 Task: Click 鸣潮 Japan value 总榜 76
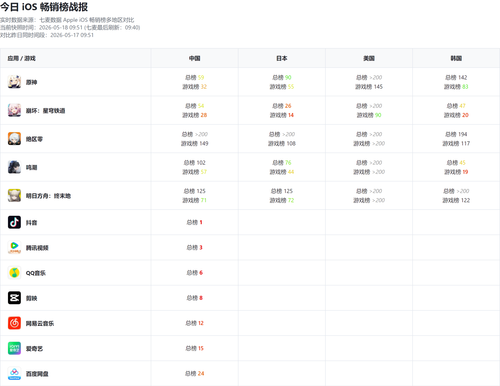tap(282, 163)
